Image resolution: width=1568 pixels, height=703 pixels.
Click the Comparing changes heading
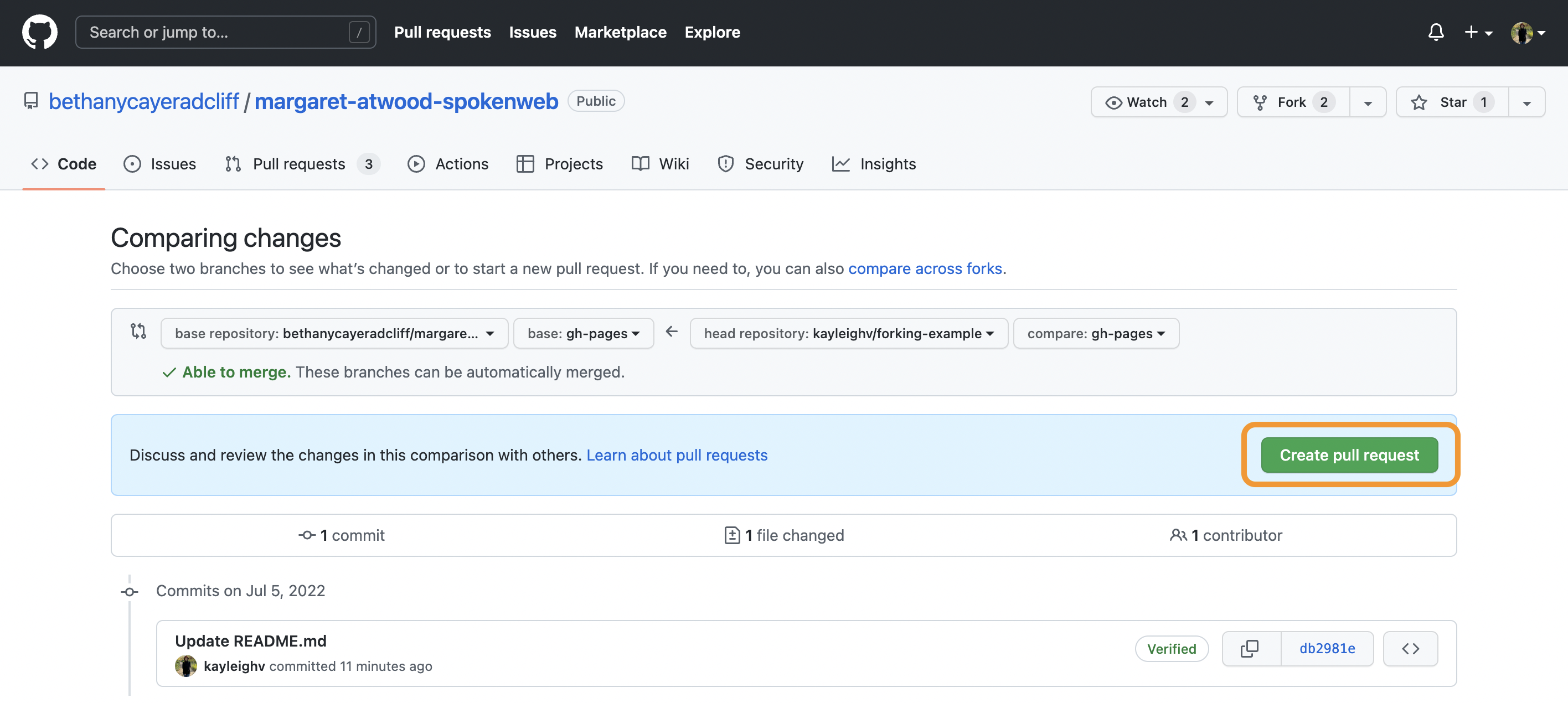click(x=226, y=238)
